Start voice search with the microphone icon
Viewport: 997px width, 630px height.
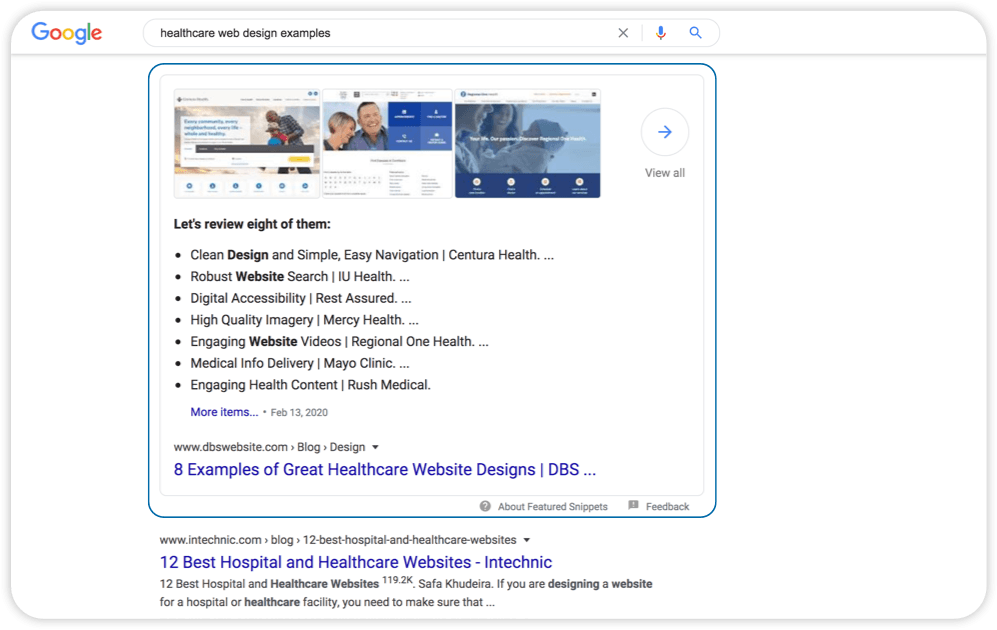(x=661, y=33)
